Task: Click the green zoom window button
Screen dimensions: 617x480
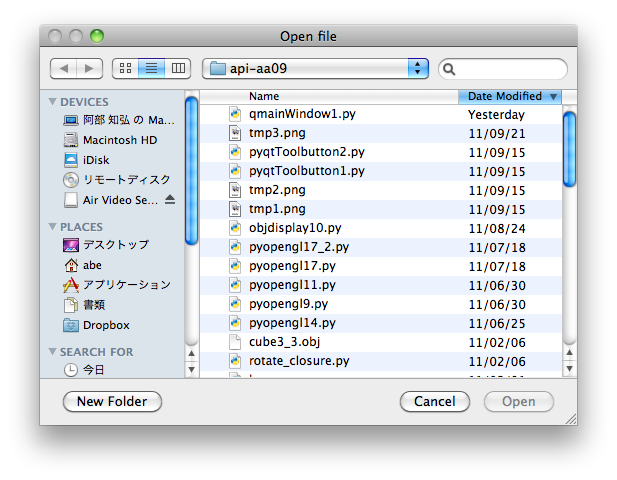Action: [x=97, y=36]
